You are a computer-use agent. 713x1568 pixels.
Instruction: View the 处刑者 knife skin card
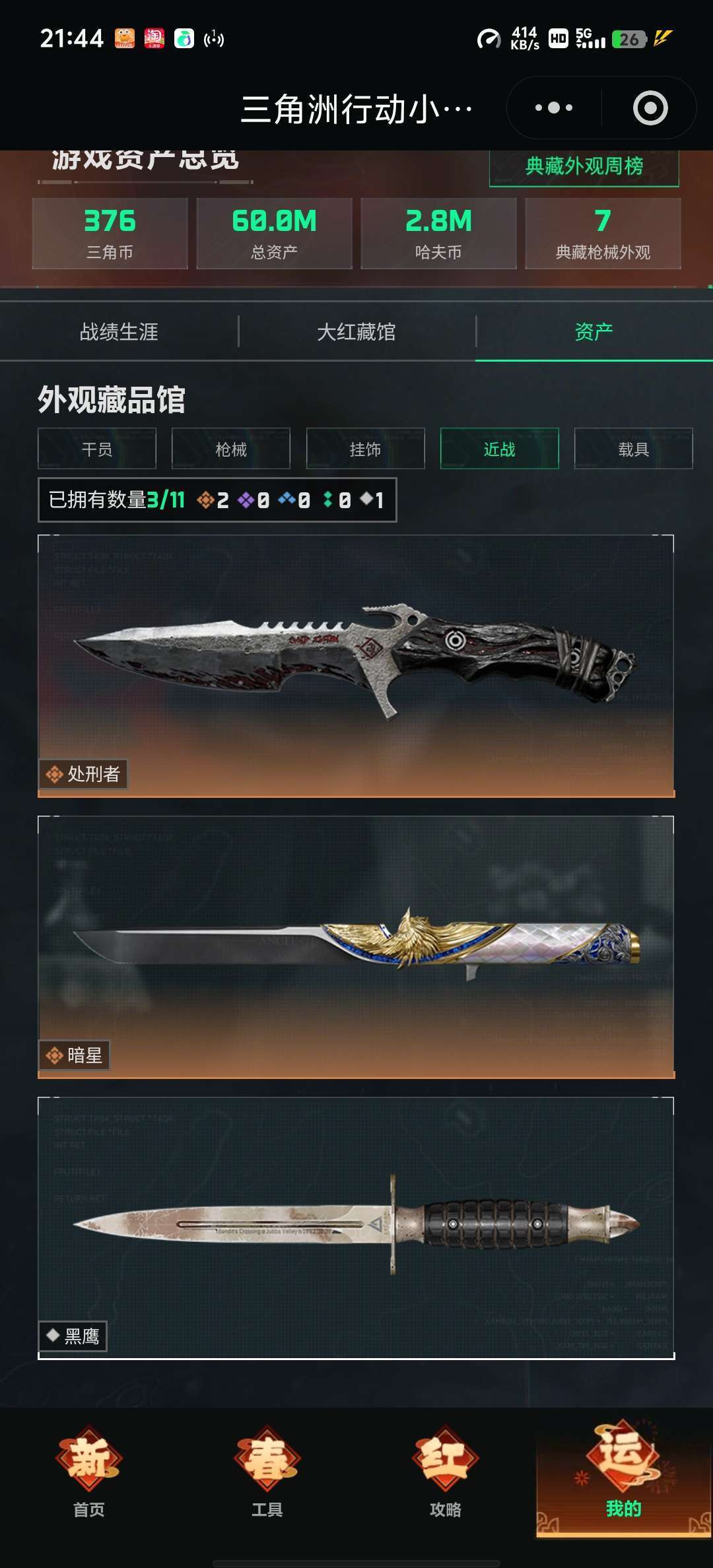point(356,666)
